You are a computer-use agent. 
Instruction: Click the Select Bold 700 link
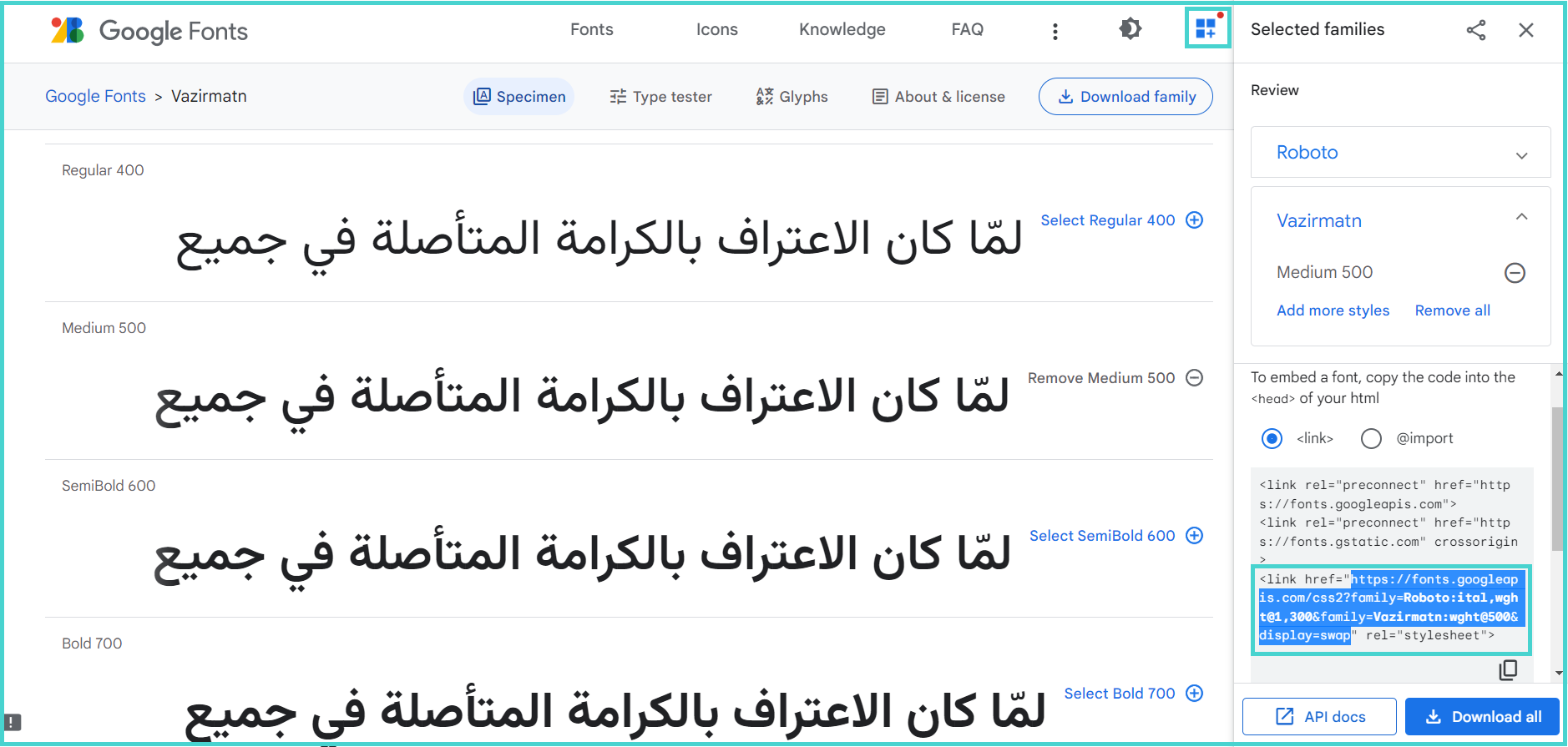(x=1120, y=694)
